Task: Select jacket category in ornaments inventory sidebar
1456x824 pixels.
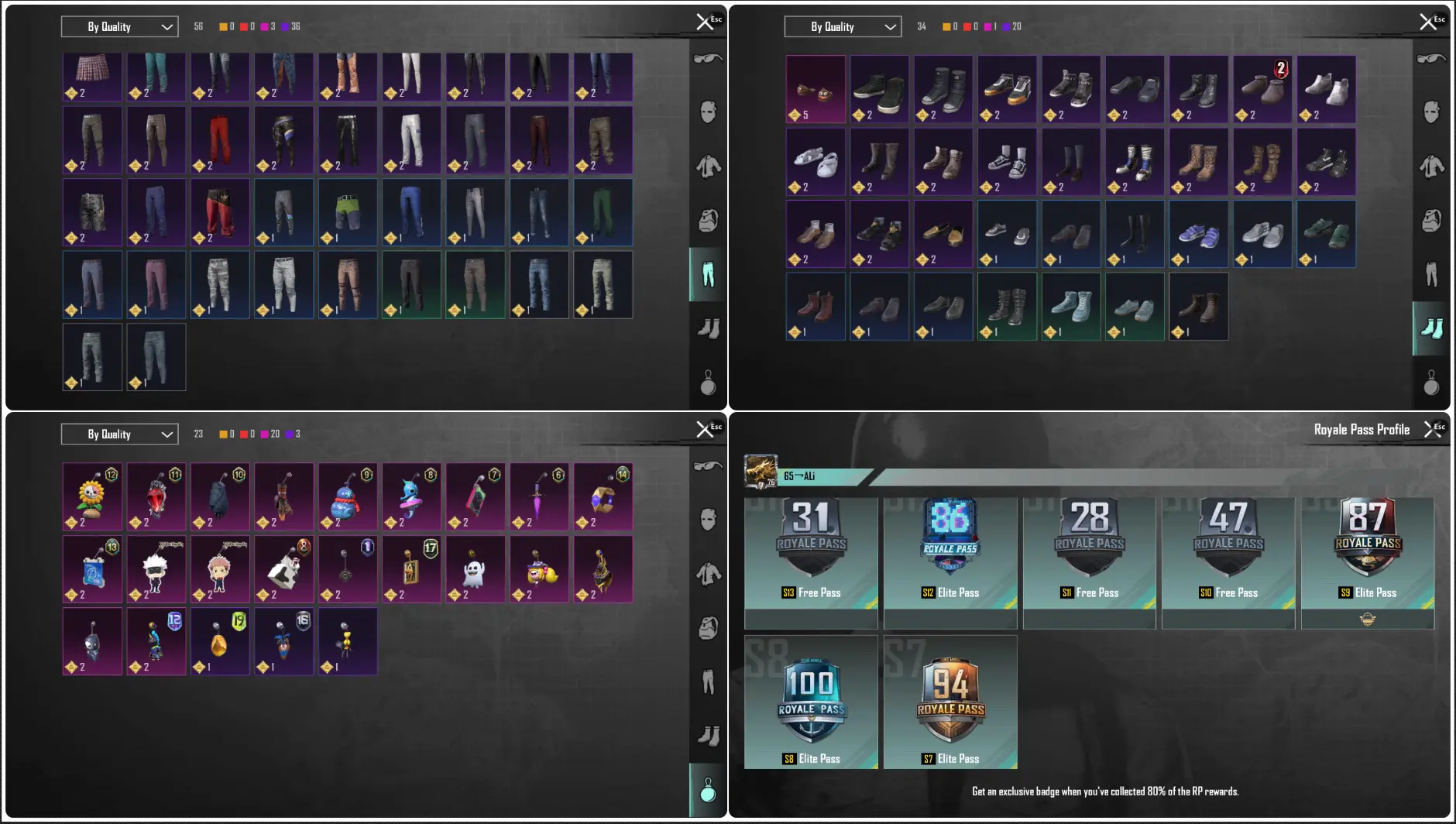Action: click(x=708, y=574)
